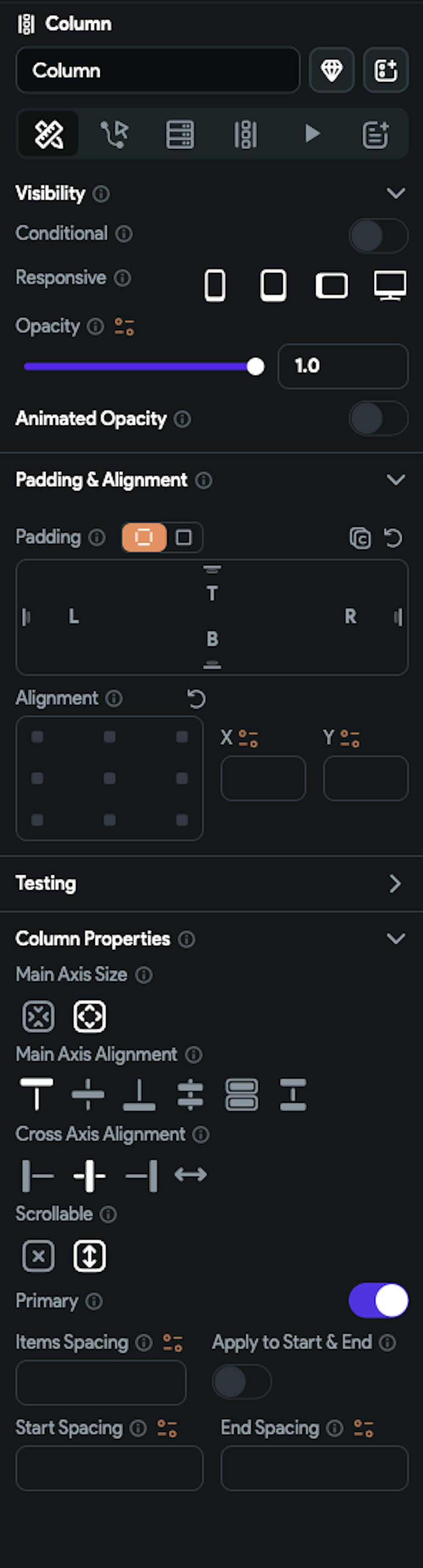The width and height of the screenshot is (423, 1568).
Task: Switch to the Backend Query tab
Action: pyautogui.click(x=180, y=134)
